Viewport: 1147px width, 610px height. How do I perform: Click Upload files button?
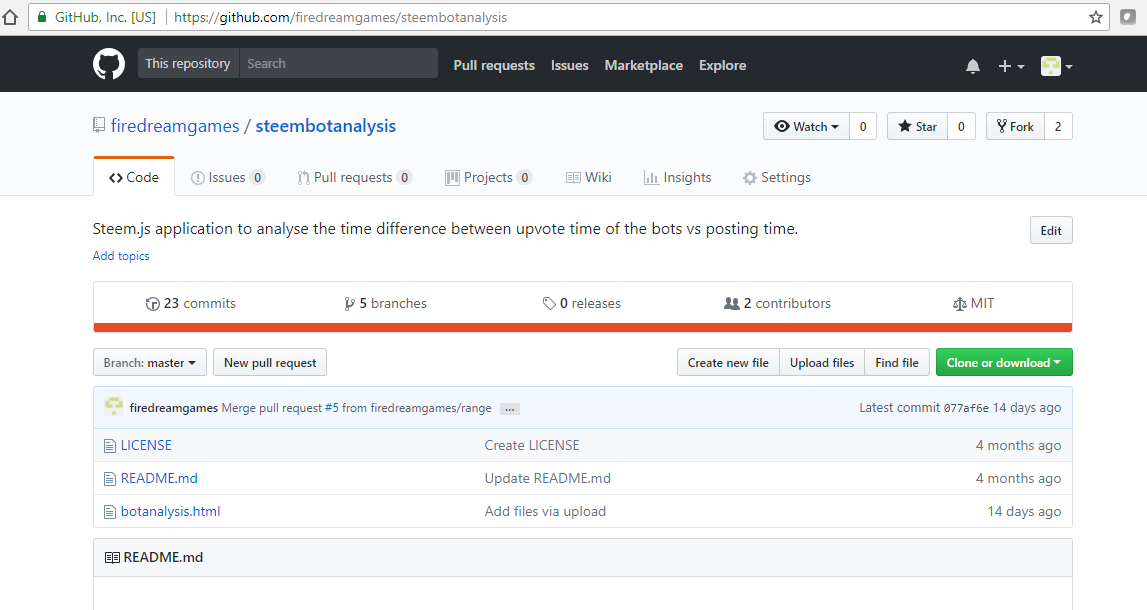(821, 363)
